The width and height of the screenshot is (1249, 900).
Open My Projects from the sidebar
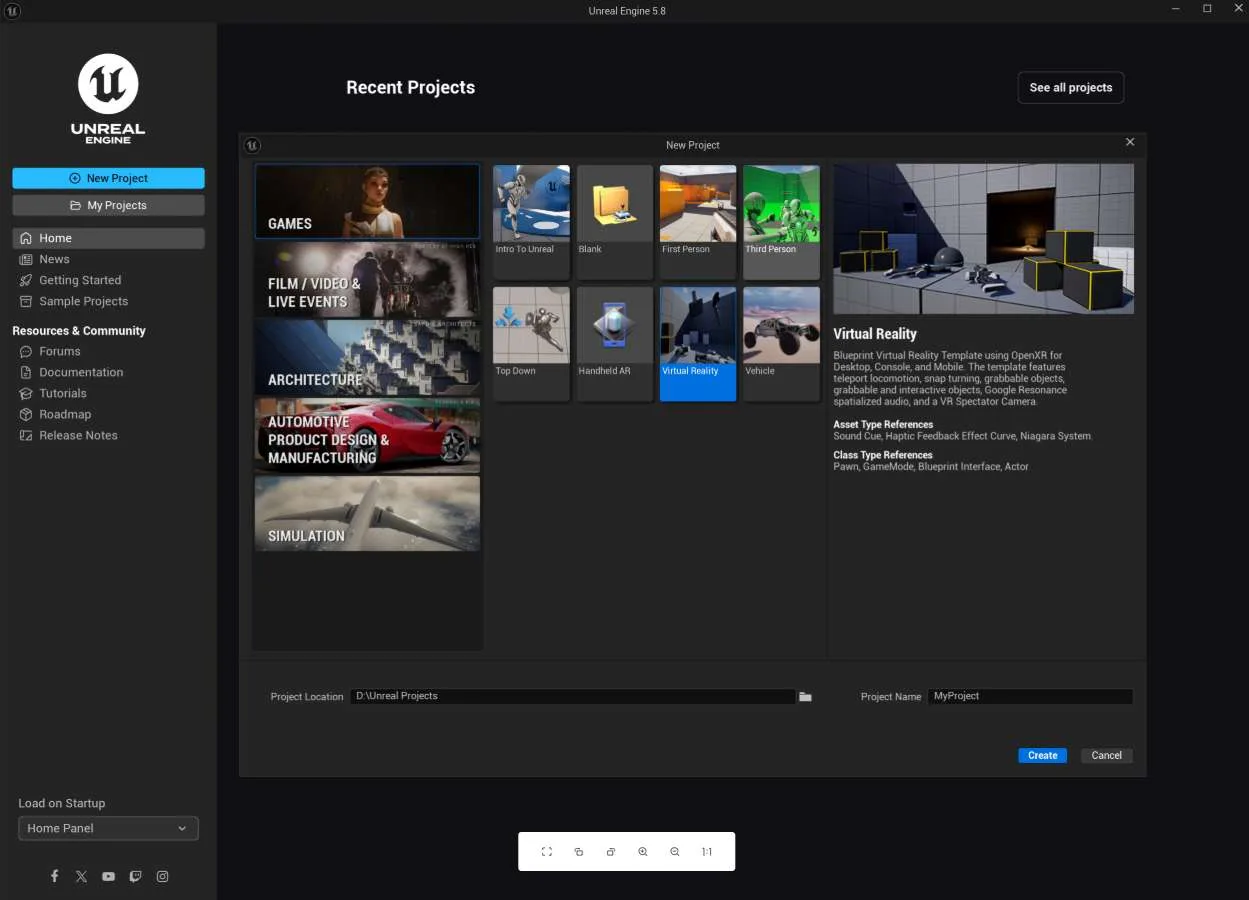(108, 205)
